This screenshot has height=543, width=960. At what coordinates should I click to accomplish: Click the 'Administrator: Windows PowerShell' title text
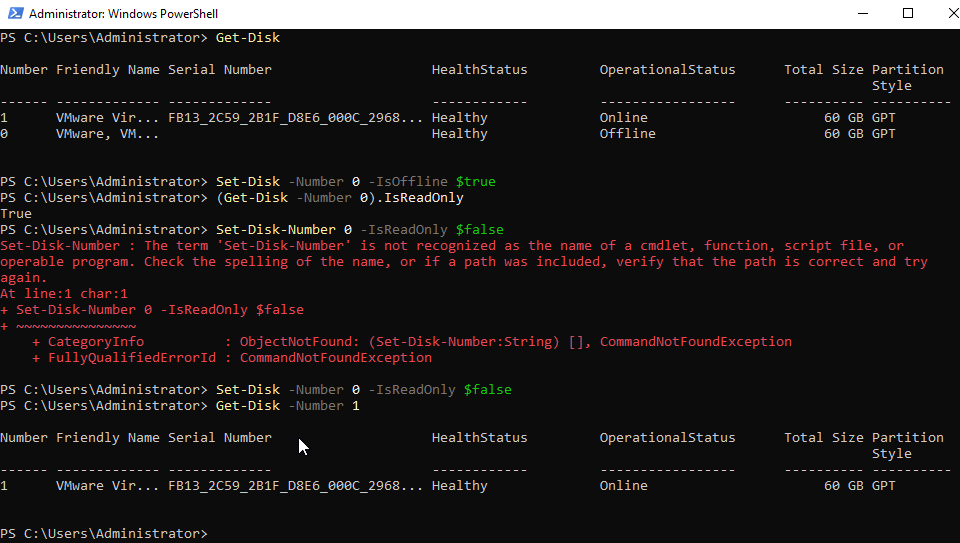tap(124, 13)
